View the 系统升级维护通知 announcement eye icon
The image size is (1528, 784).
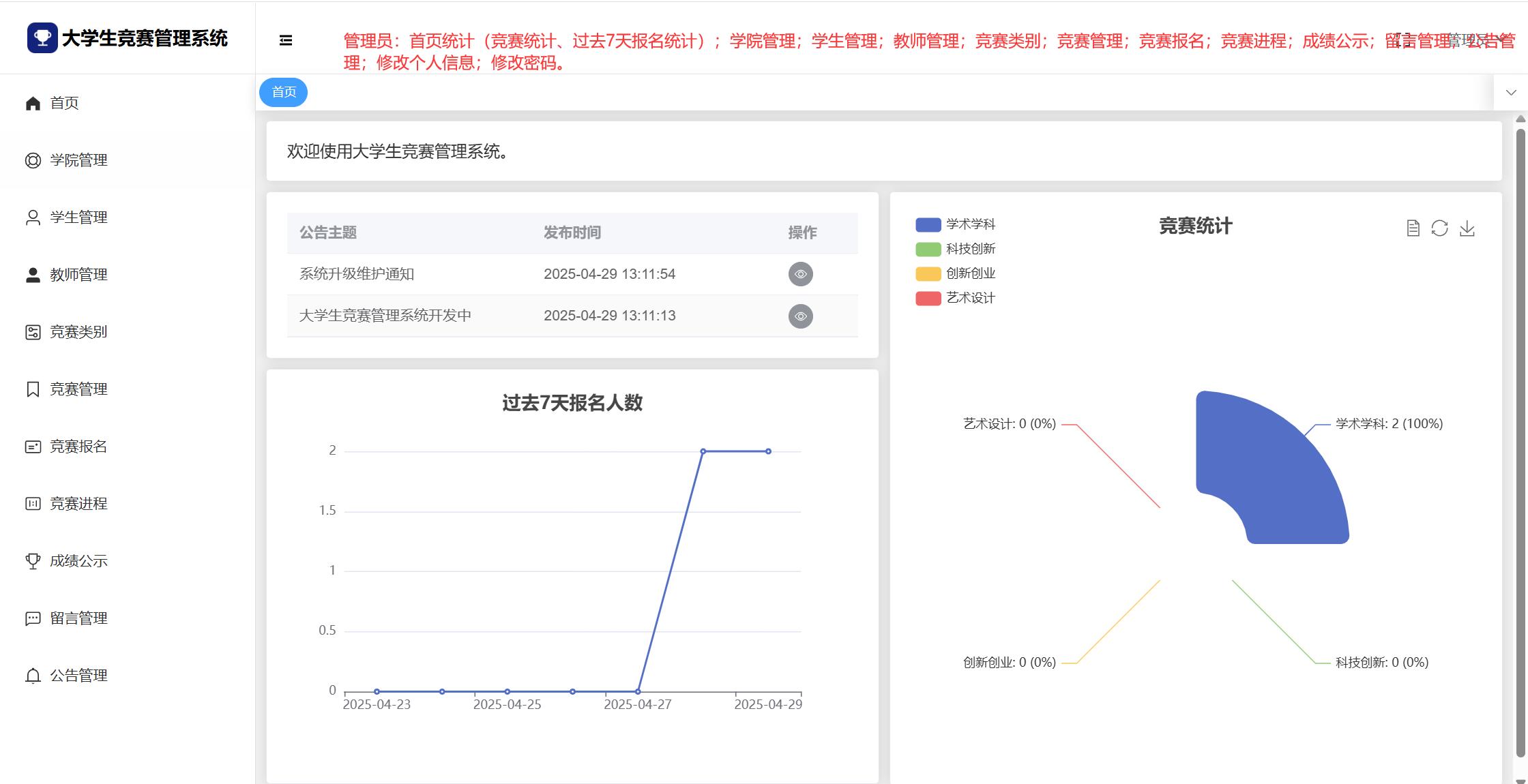point(800,274)
